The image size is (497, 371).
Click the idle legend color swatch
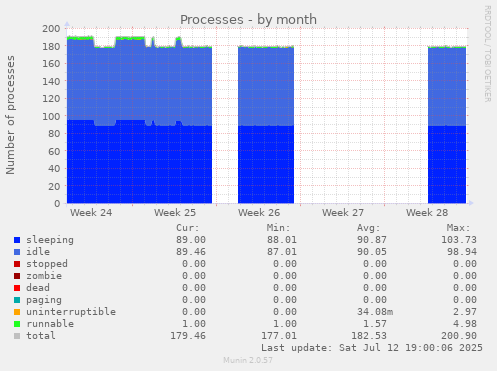point(17,252)
